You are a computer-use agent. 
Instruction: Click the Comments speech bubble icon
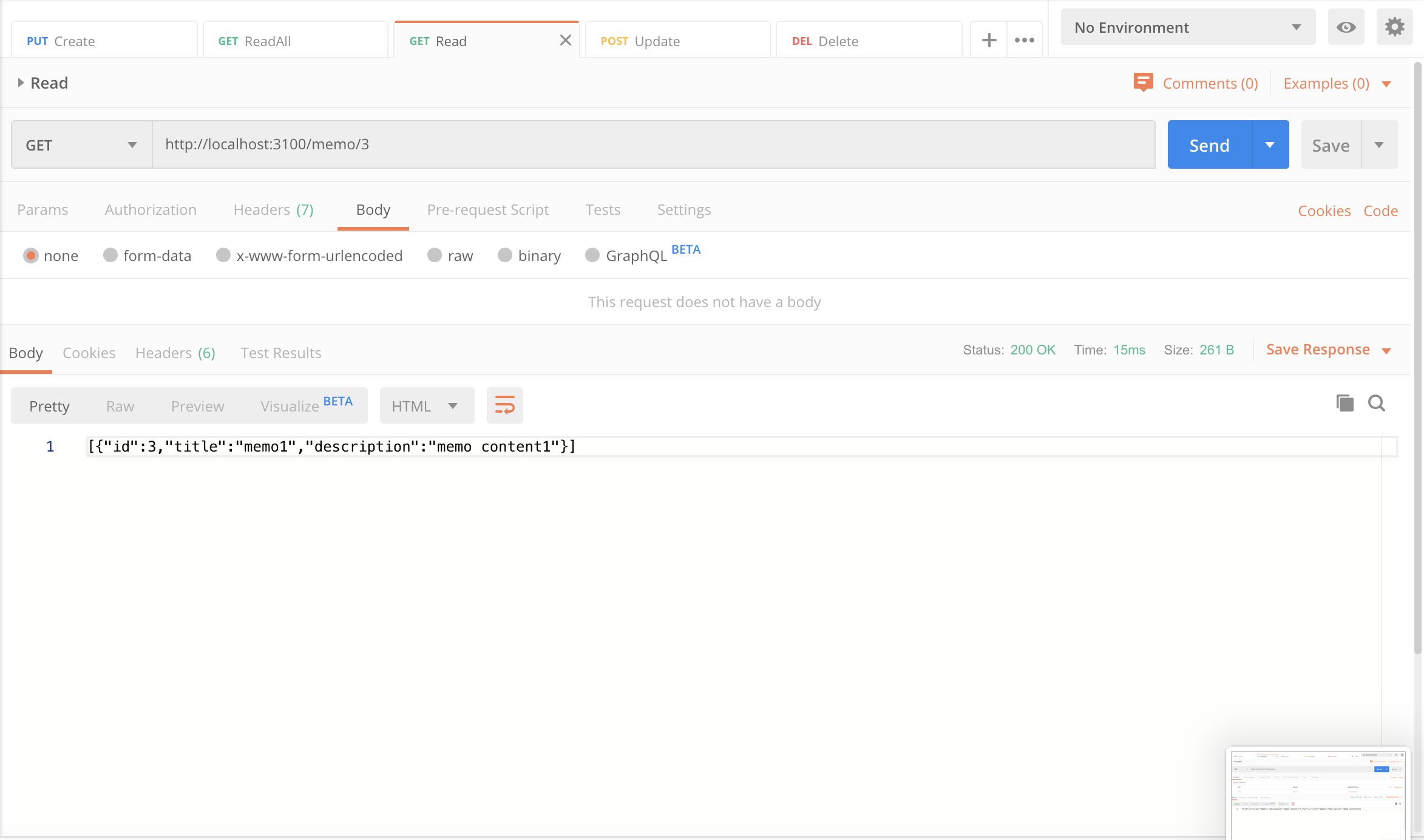pyautogui.click(x=1143, y=83)
